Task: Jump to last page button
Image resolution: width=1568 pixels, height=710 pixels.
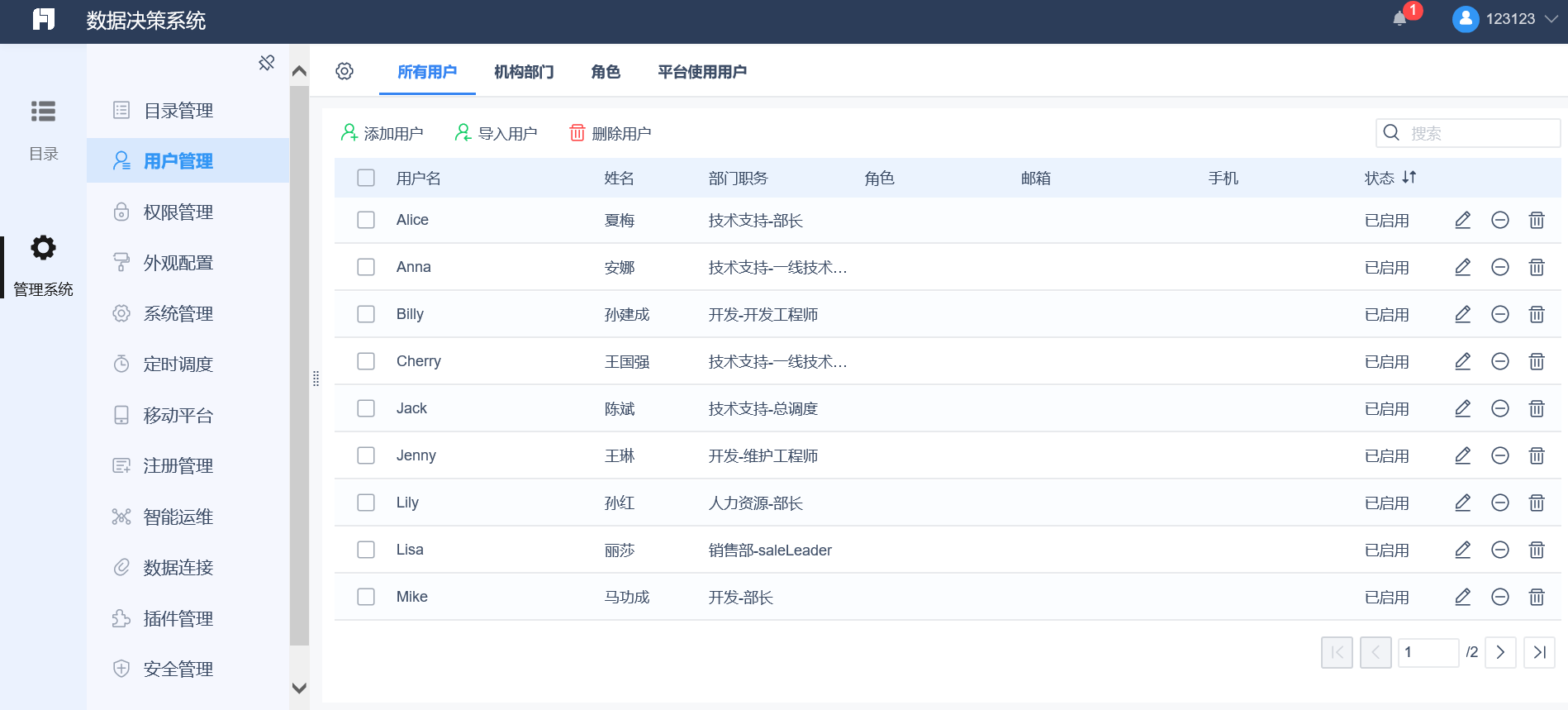Action: point(1539,652)
